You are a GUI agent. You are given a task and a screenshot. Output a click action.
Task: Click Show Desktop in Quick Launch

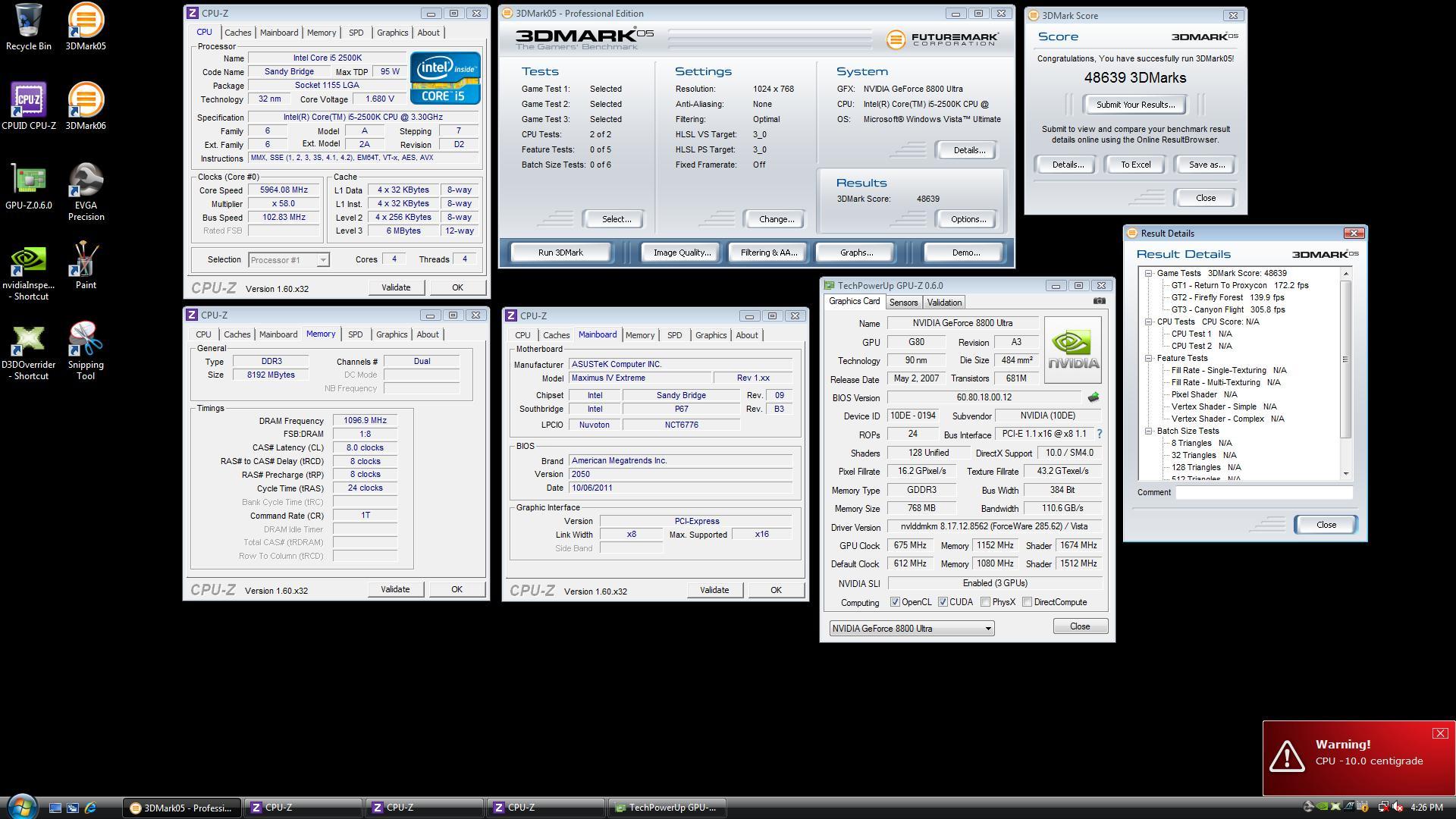[x=55, y=808]
